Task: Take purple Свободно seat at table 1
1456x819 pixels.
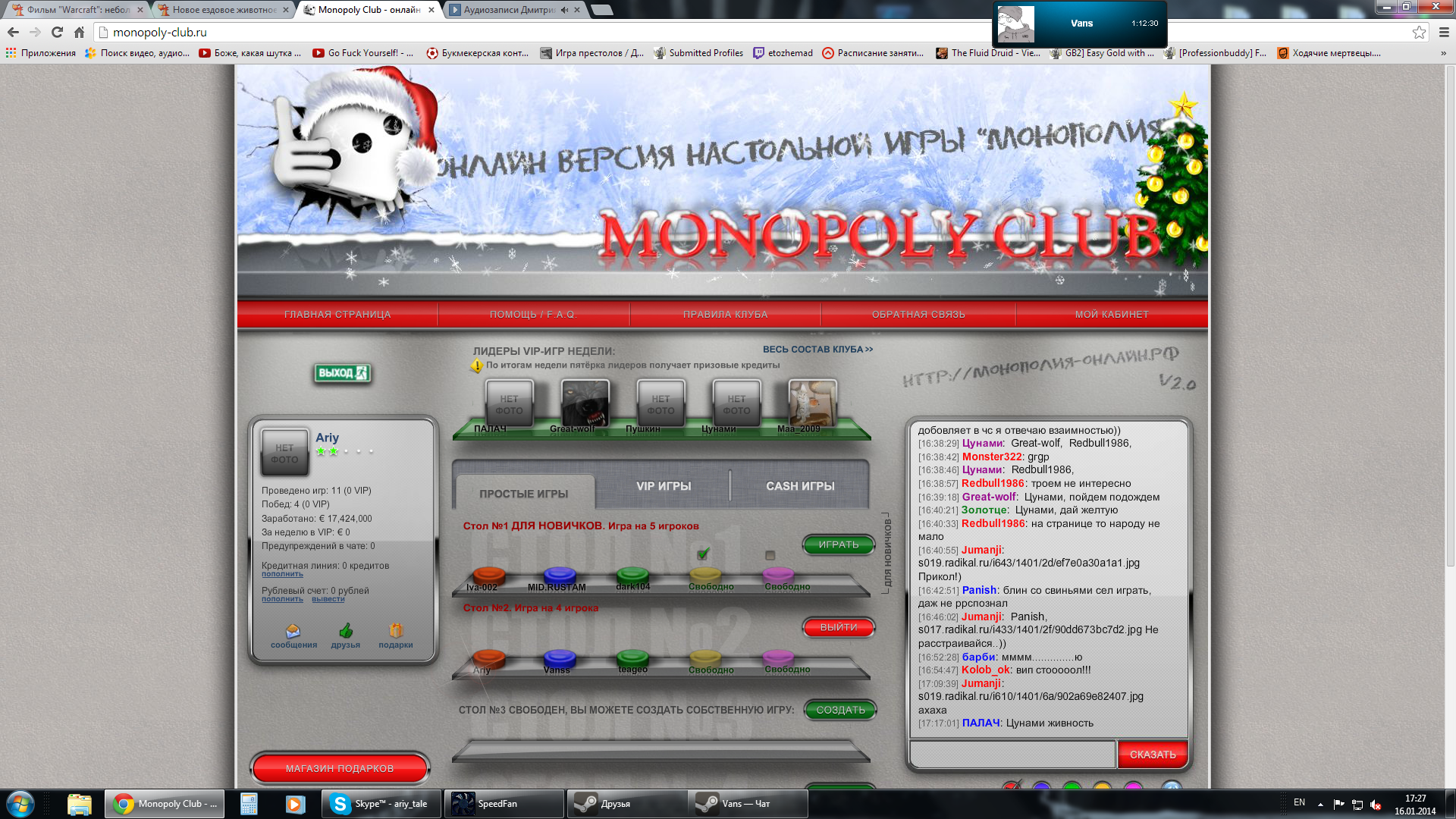Action: [x=778, y=576]
